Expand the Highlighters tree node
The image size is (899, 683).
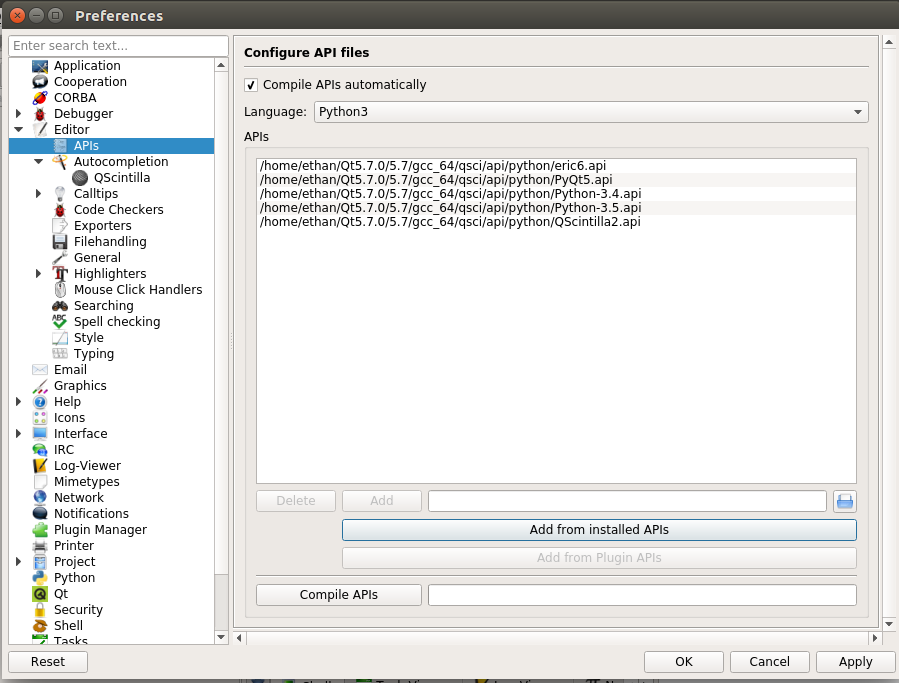pos(39,274)
